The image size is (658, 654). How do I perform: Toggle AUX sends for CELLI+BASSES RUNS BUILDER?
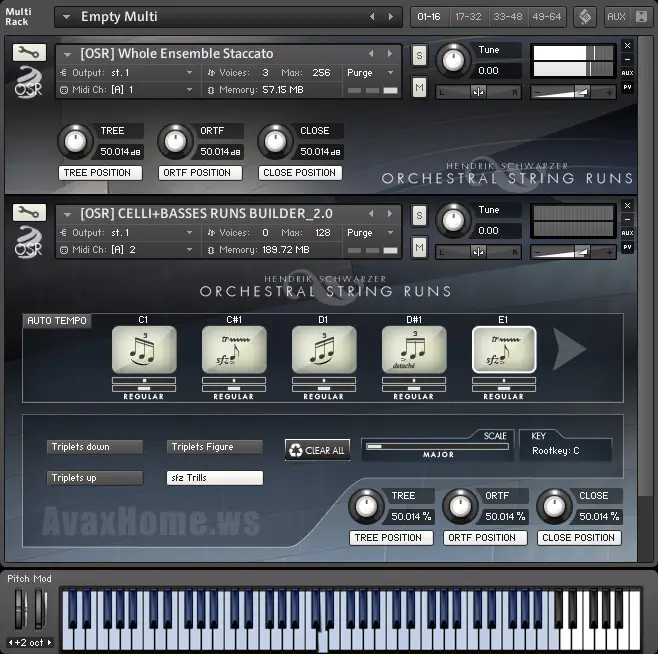point(627,233)
